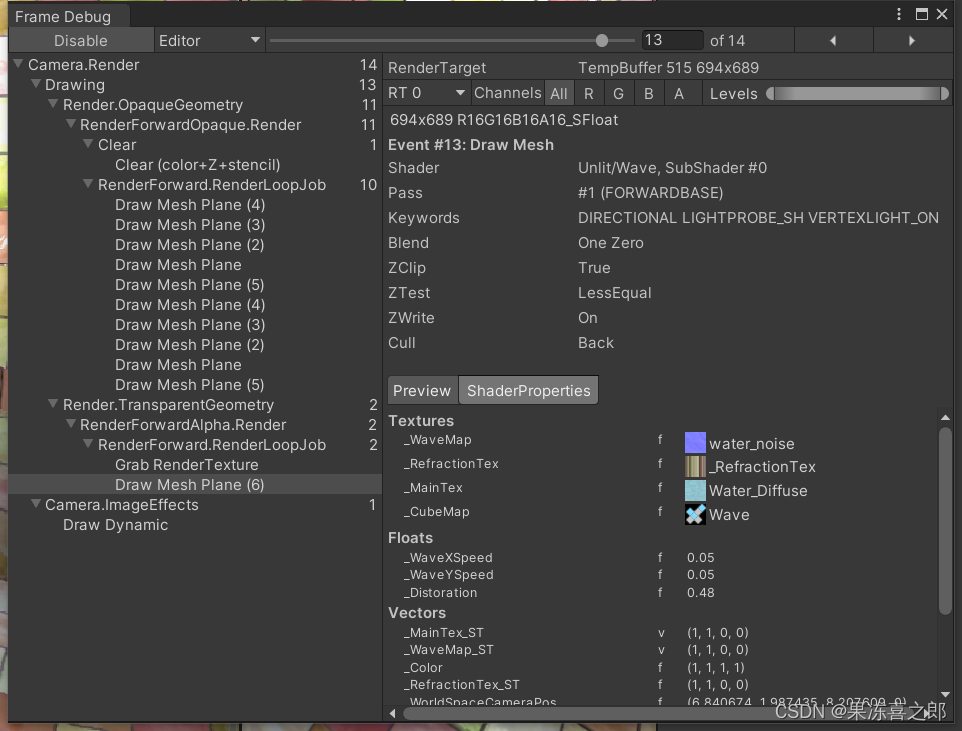Open the Frame Debug window options menu

tap(897, 14)
